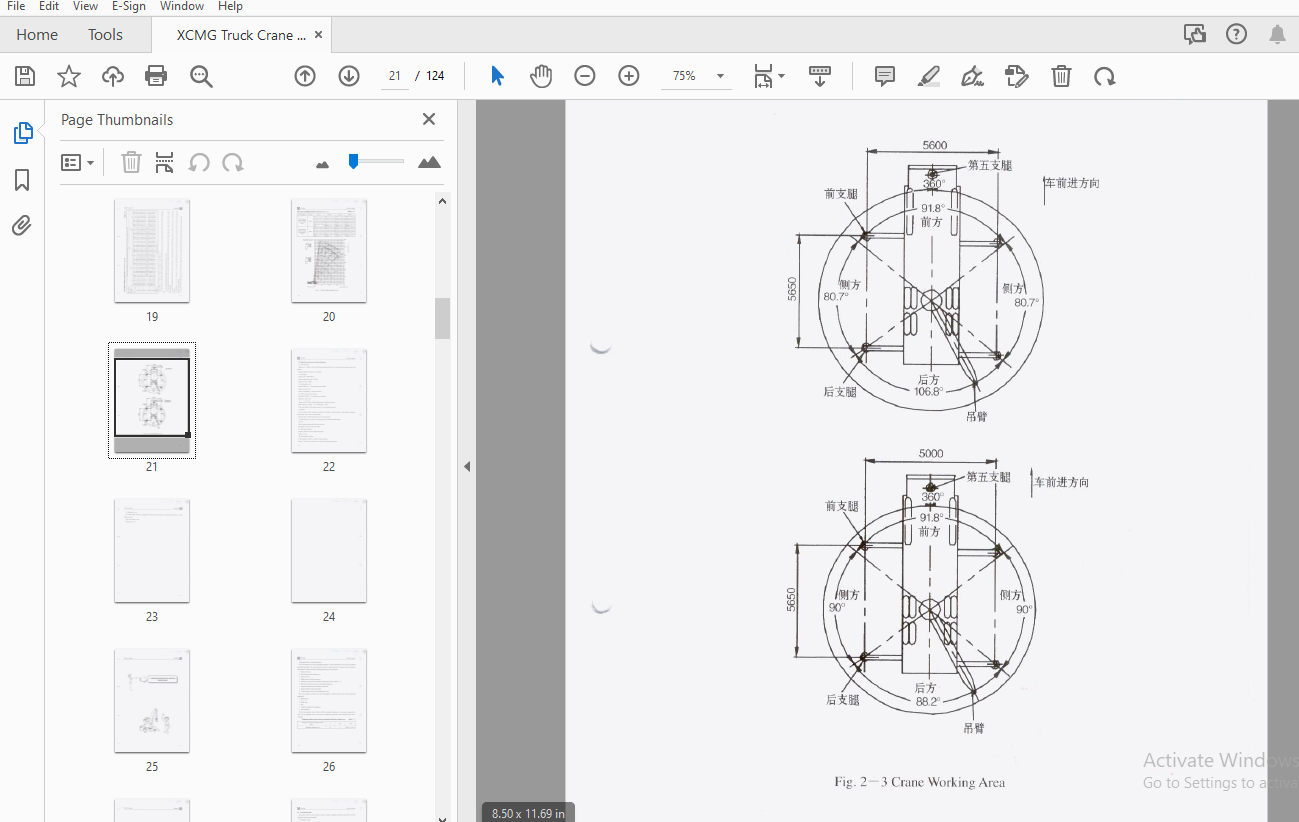This screenshot has width=1299, height=822.
Task: Collapse the navigation pane arrow
Action: tap(466, 466)
